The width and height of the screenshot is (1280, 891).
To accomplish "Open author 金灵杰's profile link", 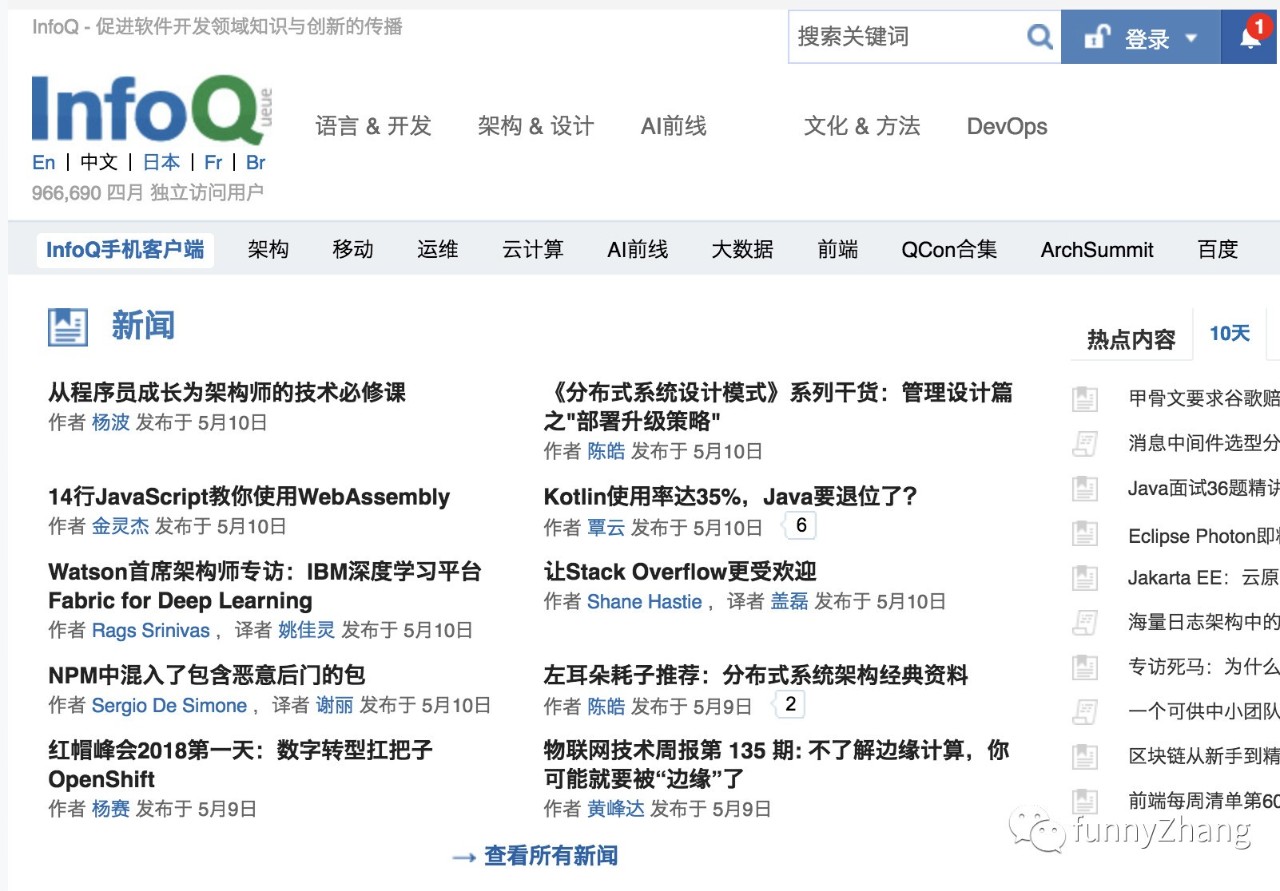I will 120,526.
